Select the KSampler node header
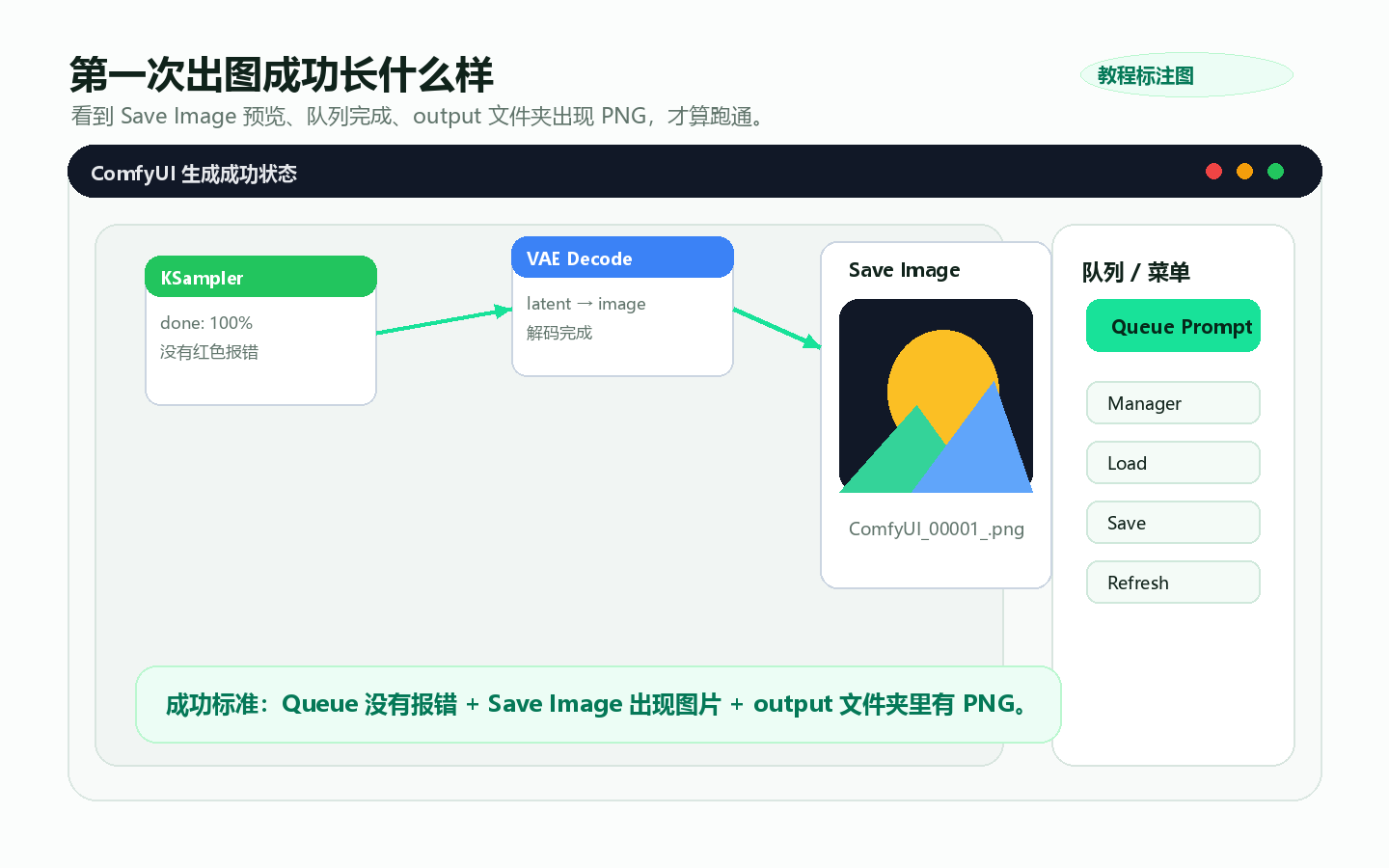 coord(260,277)
